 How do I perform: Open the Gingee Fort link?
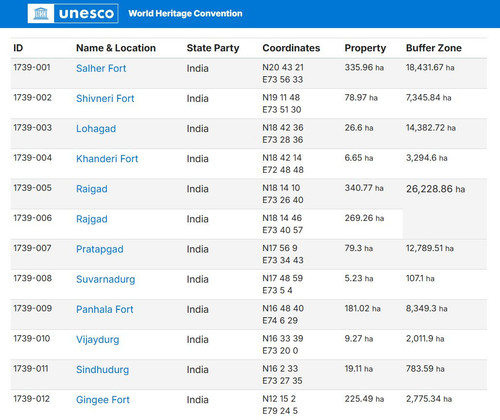pos(103,400)
